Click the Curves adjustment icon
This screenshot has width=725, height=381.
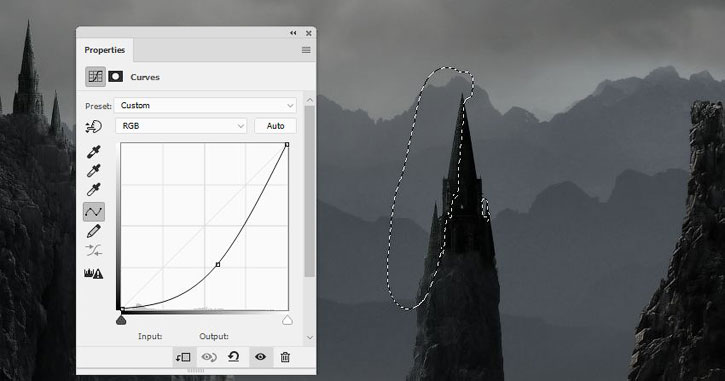[x=95, y=76]
